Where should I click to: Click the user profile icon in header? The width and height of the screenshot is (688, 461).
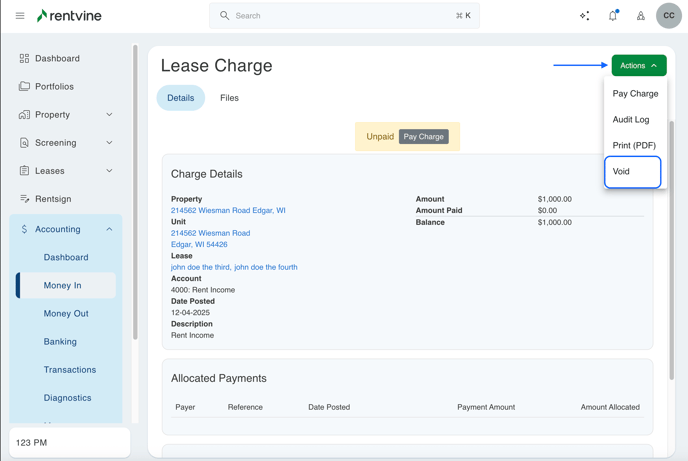[641, 16]
